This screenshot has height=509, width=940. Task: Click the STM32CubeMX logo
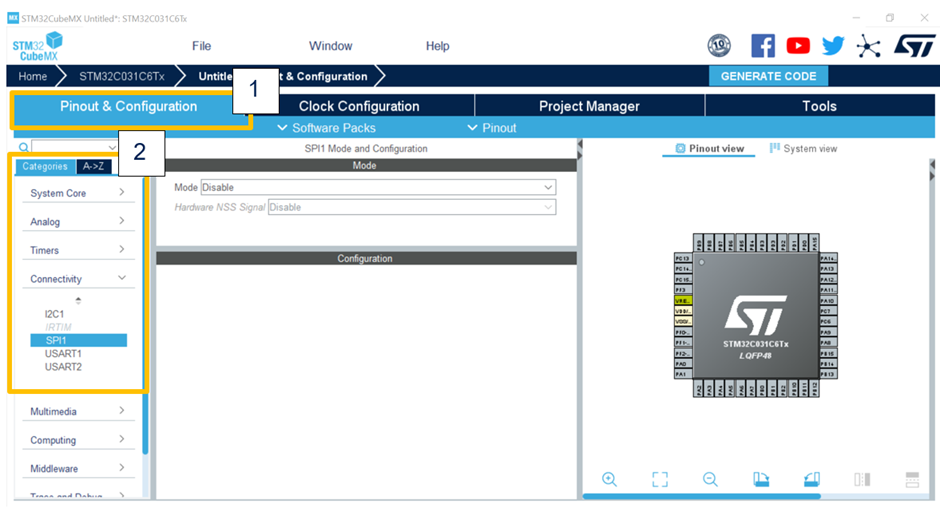pos(38,46)
